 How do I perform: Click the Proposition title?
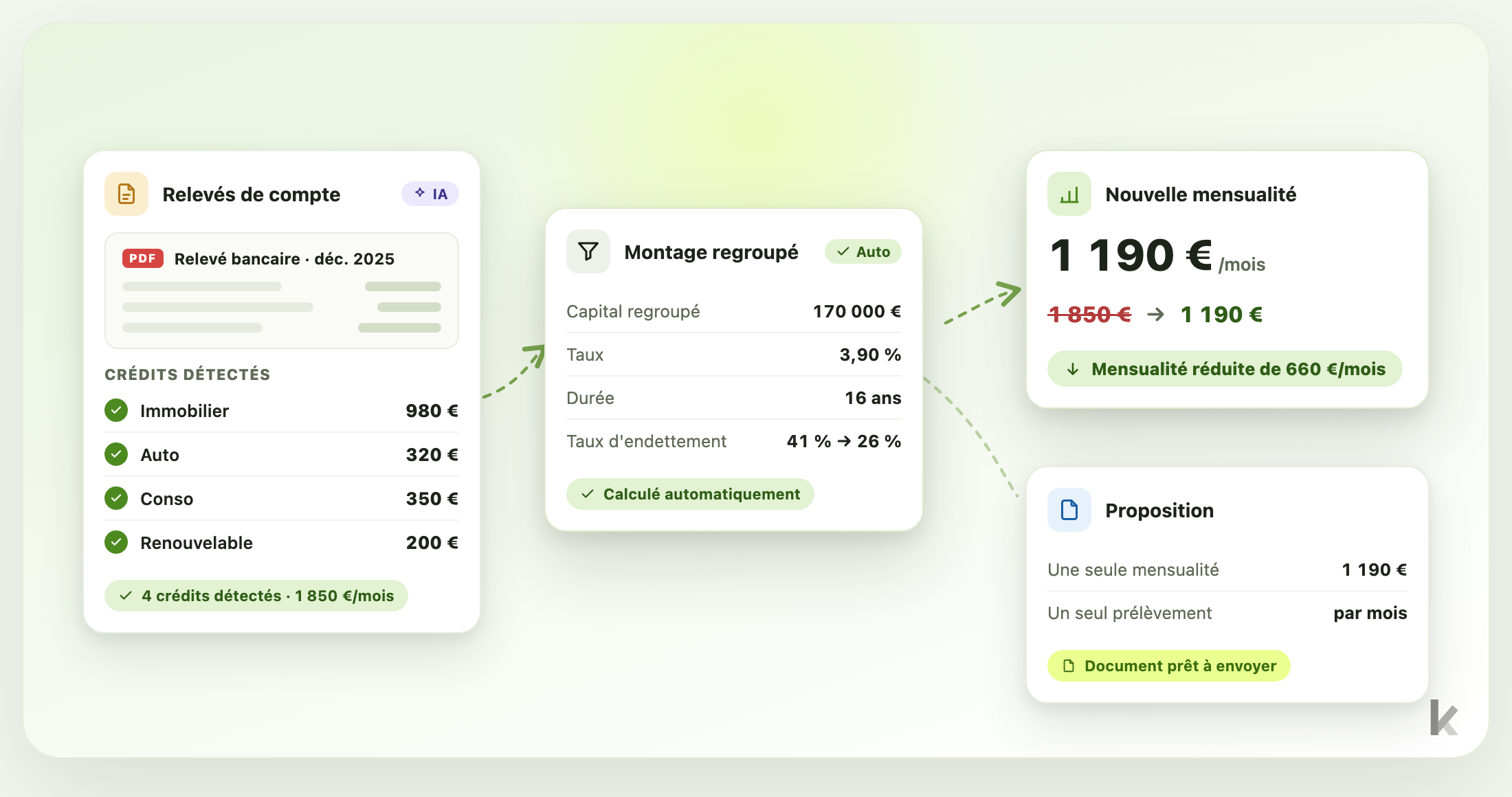tap(1159, 510)
